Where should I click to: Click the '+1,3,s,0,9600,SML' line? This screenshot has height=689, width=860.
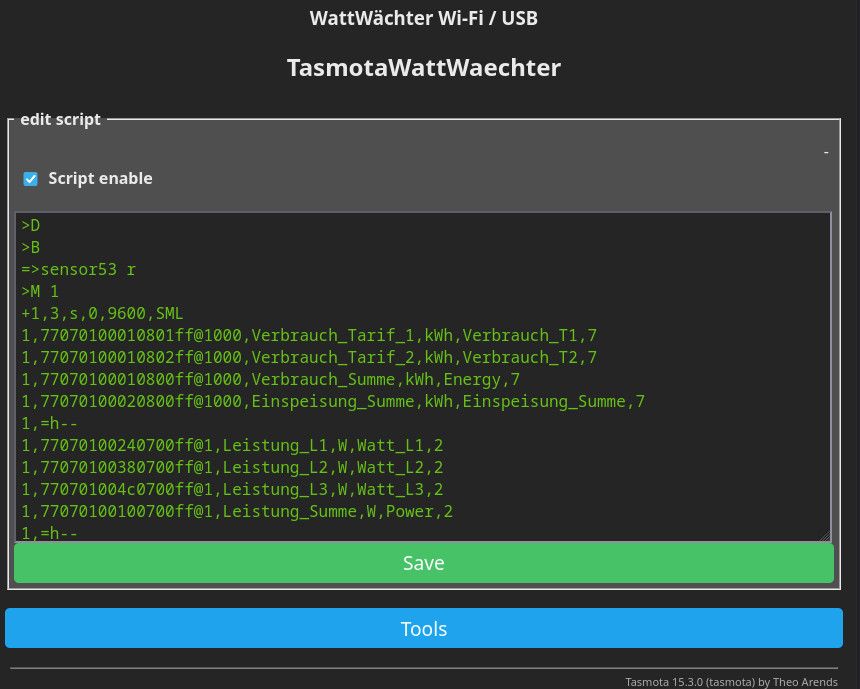pos(102,313)
